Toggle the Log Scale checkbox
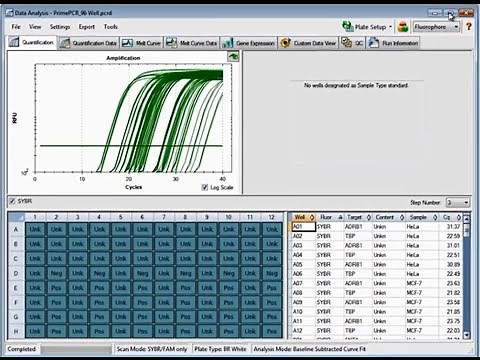Image resolution: width=480 pixels, height=360 pixels. pyautogui.click(x=205, y=187)
